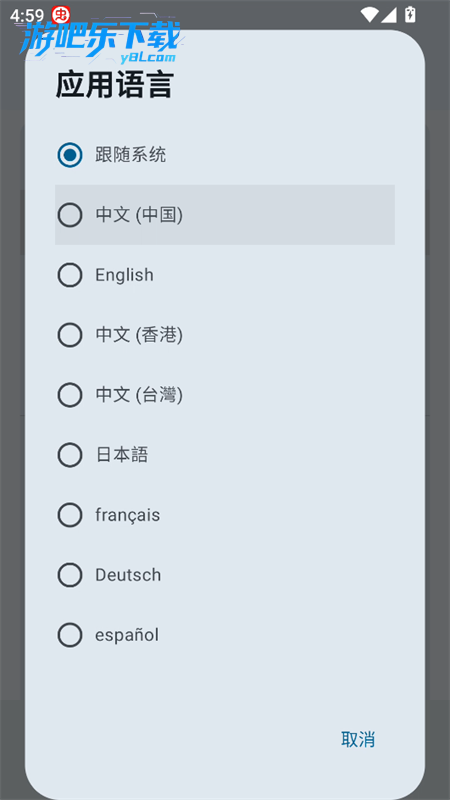This screenshot has width=450, height=800.
Task: Tap the 取消 cancel button
Action: tap(358, 739)
